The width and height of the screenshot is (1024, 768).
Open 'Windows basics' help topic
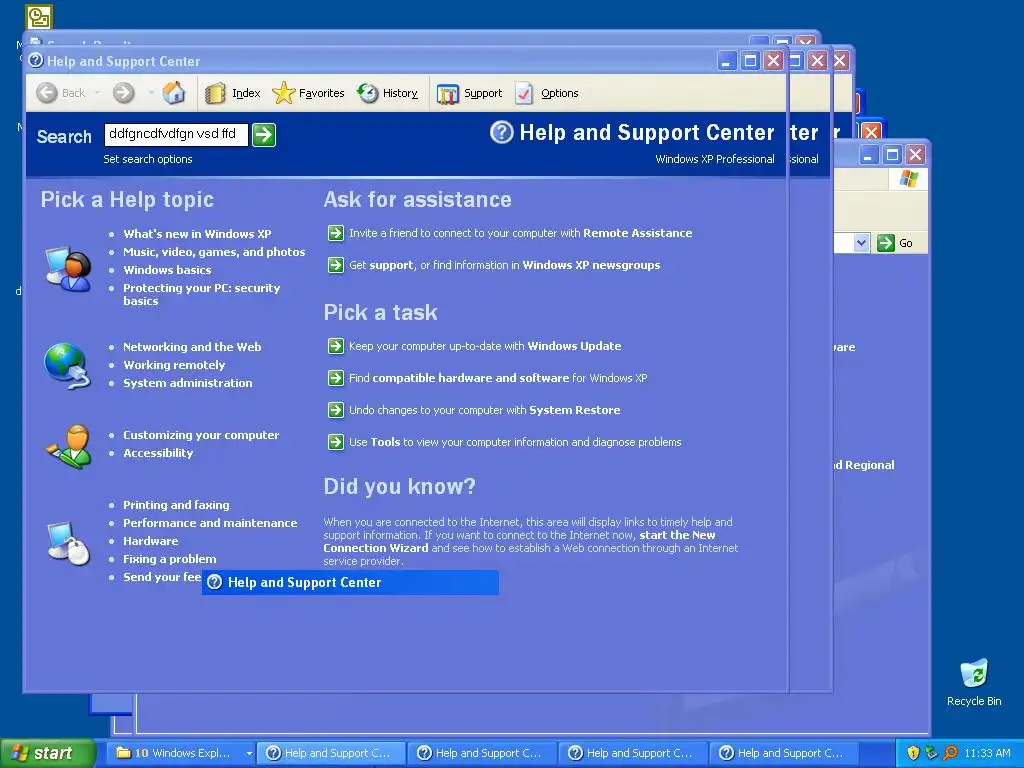click(x=167, y=270)
